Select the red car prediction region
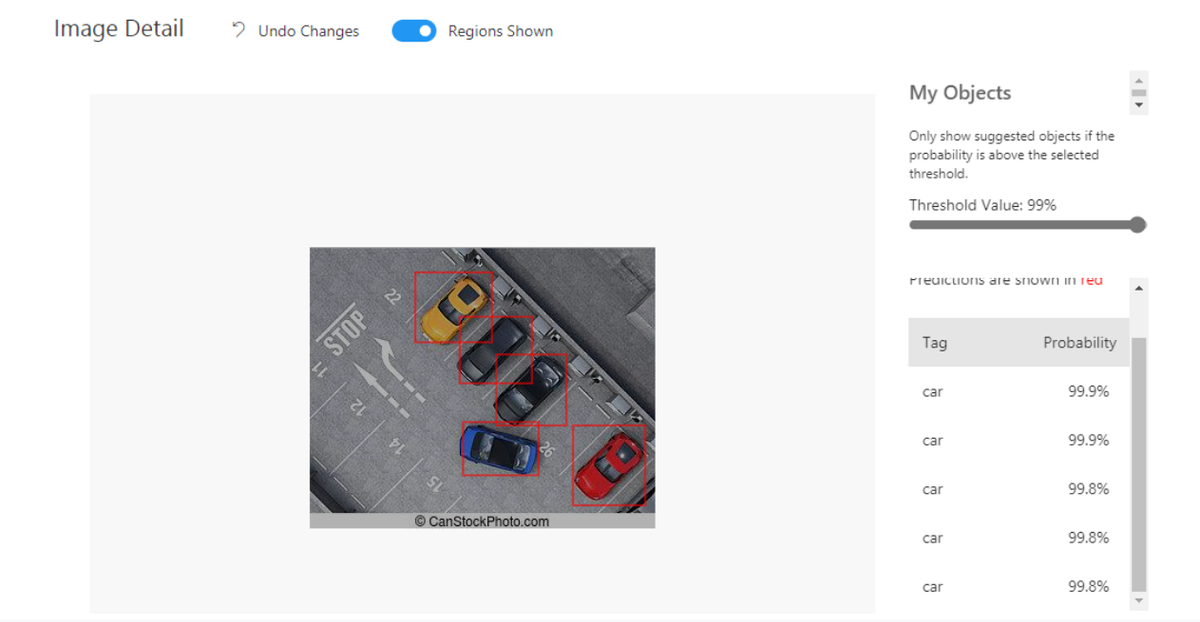This screenshot has height=622, width=1200. point(610,465)
